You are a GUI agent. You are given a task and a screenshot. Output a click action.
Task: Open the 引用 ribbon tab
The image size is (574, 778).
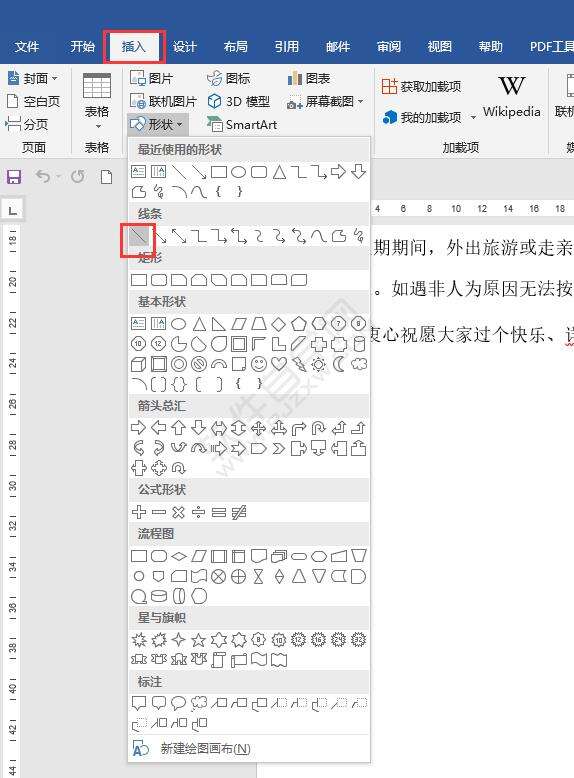(287, 47)
